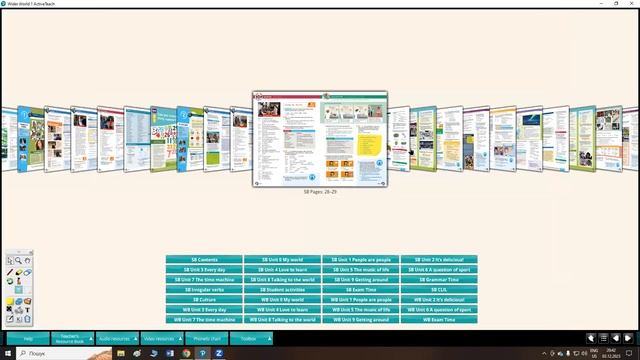The image size is (640, 360).
Task: Open SB Irregular verbs section
Action: 204,289
